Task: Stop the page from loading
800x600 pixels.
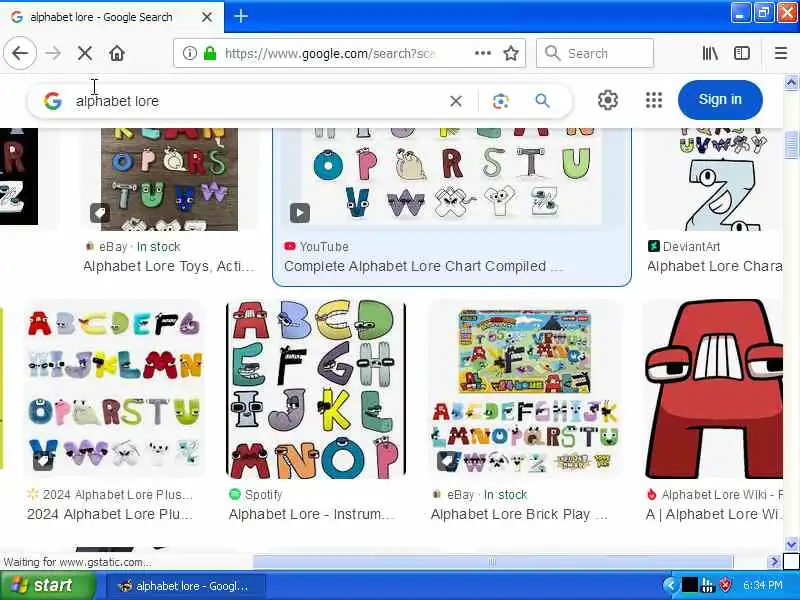Action: click(85, 53)
